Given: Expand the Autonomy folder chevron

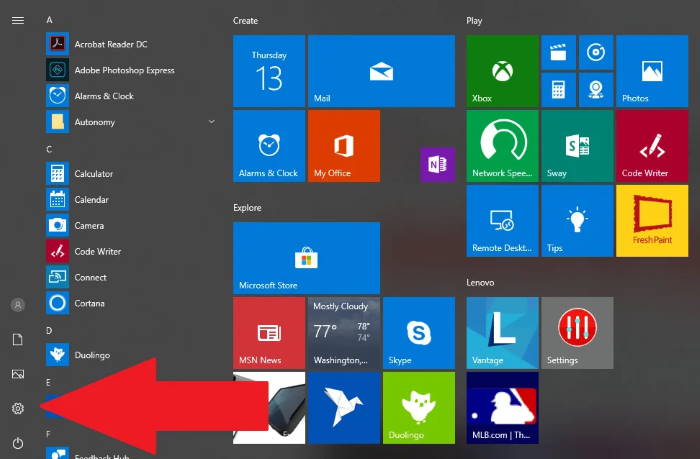Looking at the screenshot, I should [x=212, y=121].
